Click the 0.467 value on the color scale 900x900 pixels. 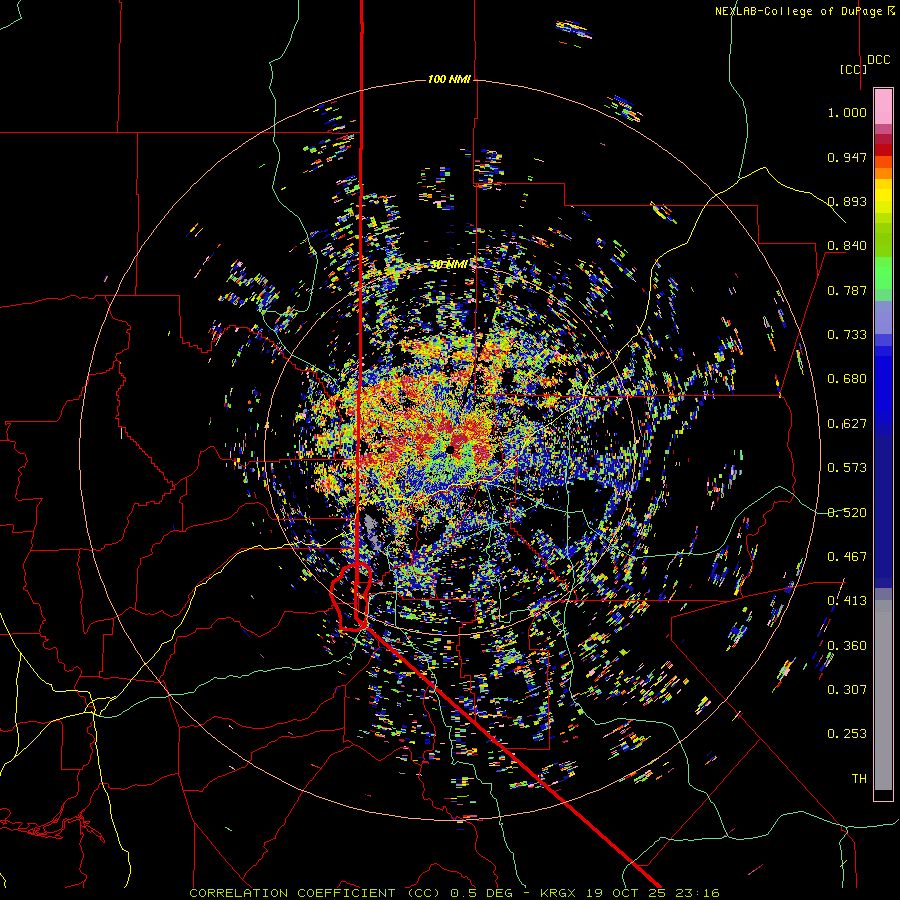[847, 557]
